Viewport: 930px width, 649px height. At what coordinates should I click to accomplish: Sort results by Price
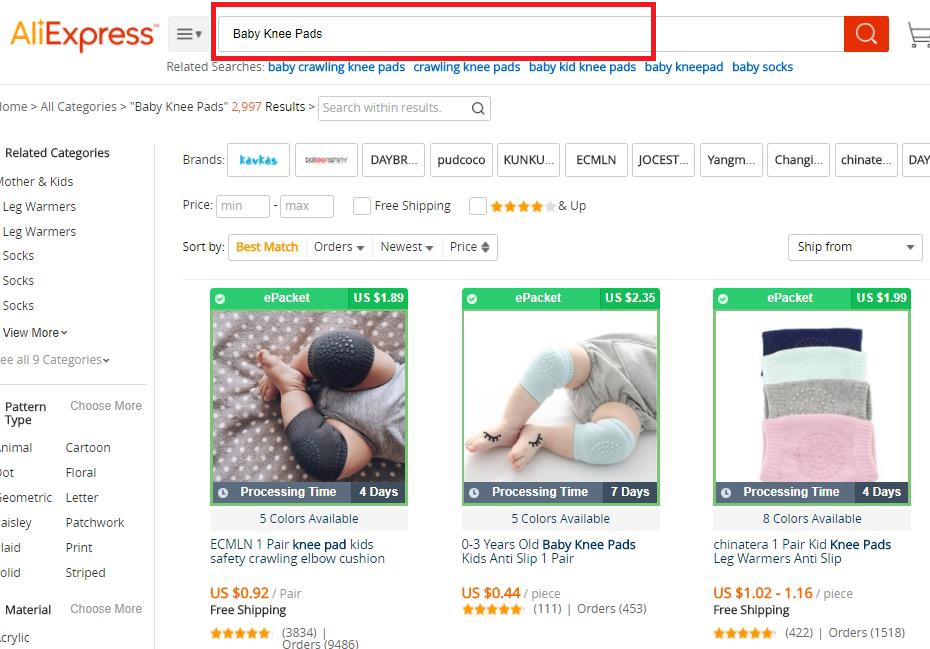tap(469, 247)
